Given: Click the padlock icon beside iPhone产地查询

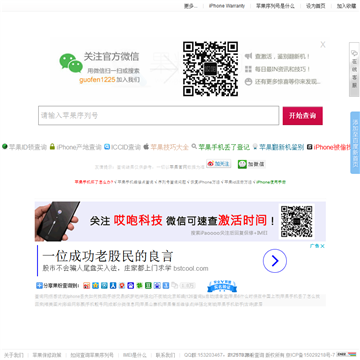Looking at the screenshot, I should point(52,146).
